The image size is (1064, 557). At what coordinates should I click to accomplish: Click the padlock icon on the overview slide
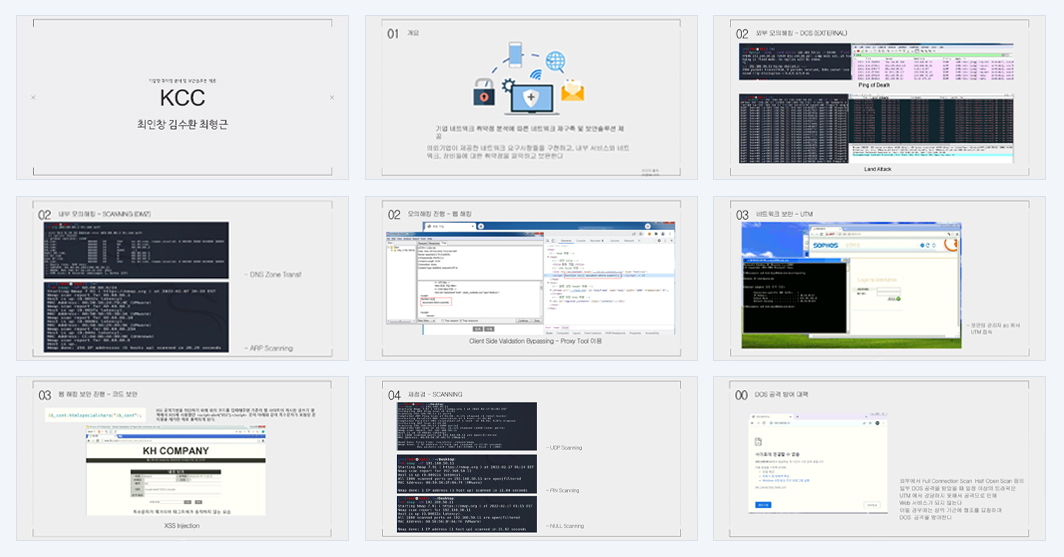[483, 92]
